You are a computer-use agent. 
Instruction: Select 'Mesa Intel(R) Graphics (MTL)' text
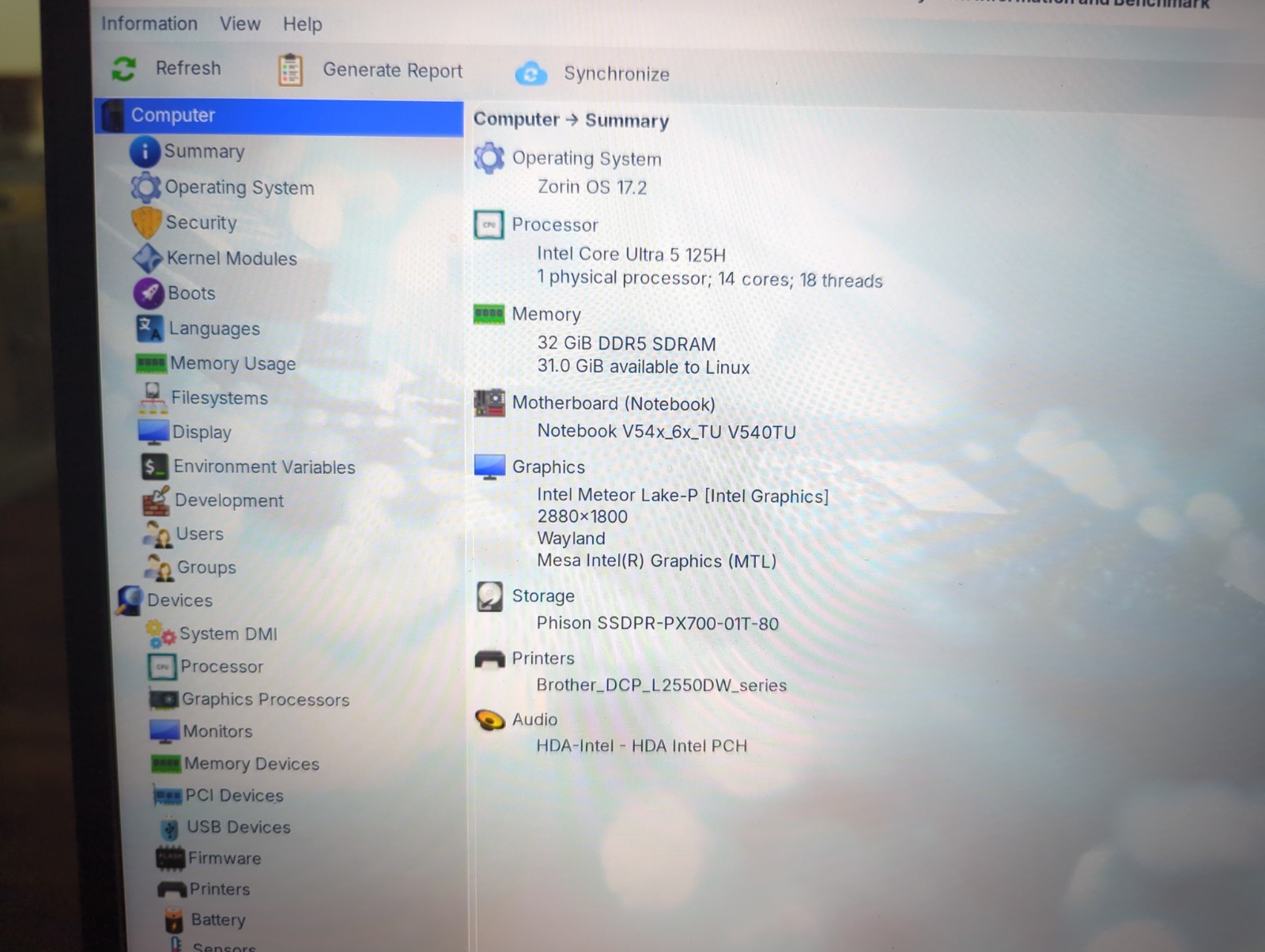click(657, 561)
